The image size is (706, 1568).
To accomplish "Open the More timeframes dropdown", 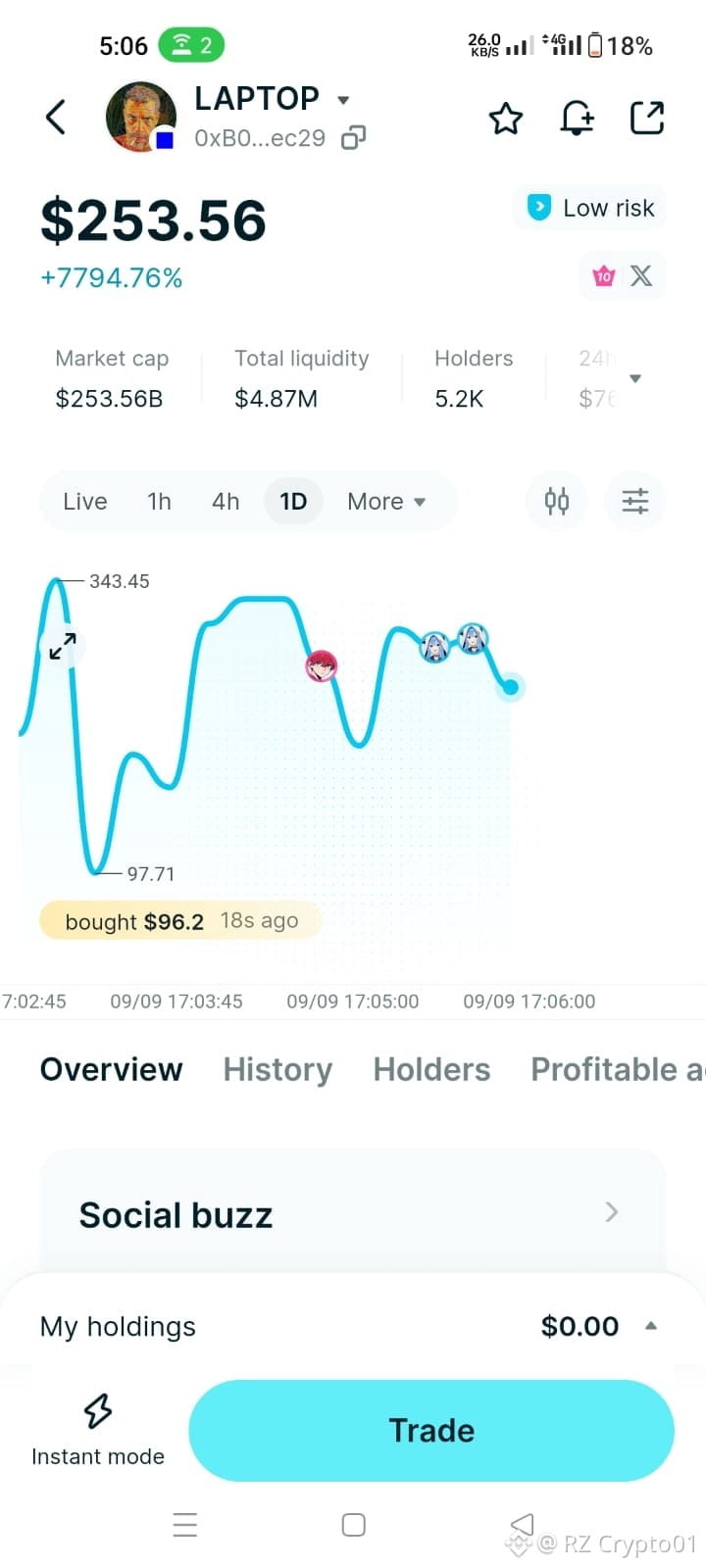I will pyautogui.click(x=386, y=502).
